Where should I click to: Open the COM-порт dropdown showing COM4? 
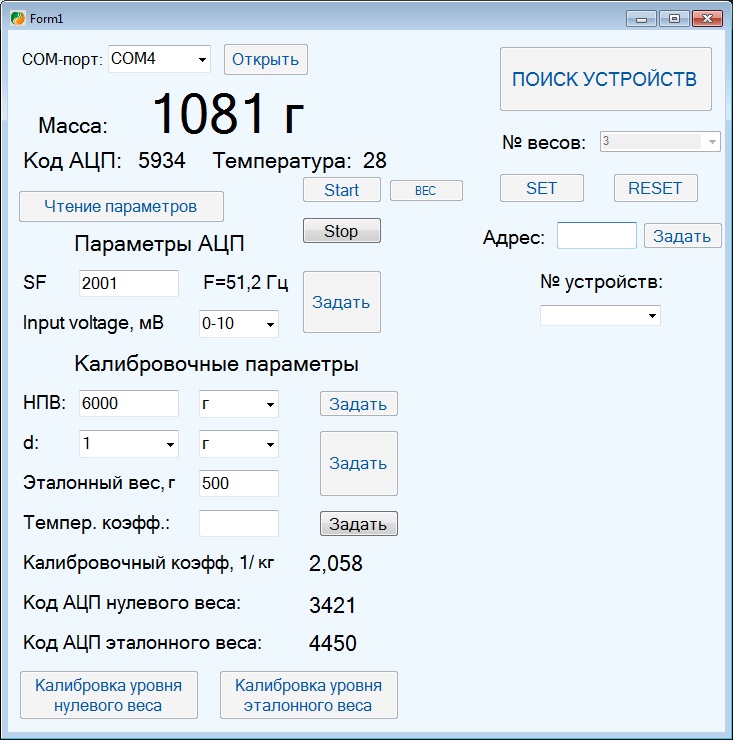tap(159, 59)
